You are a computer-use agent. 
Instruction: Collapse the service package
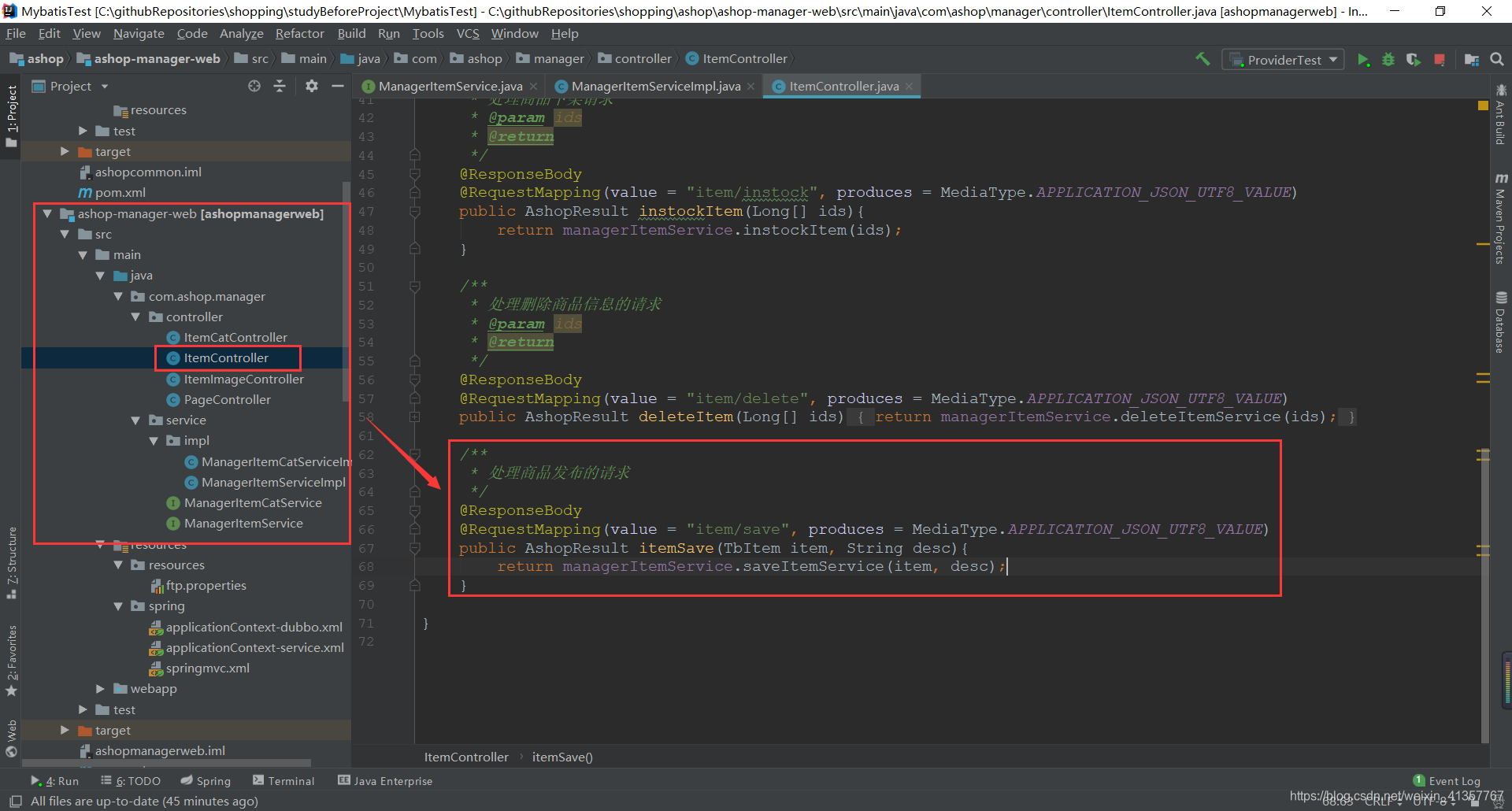click(135, 420)
